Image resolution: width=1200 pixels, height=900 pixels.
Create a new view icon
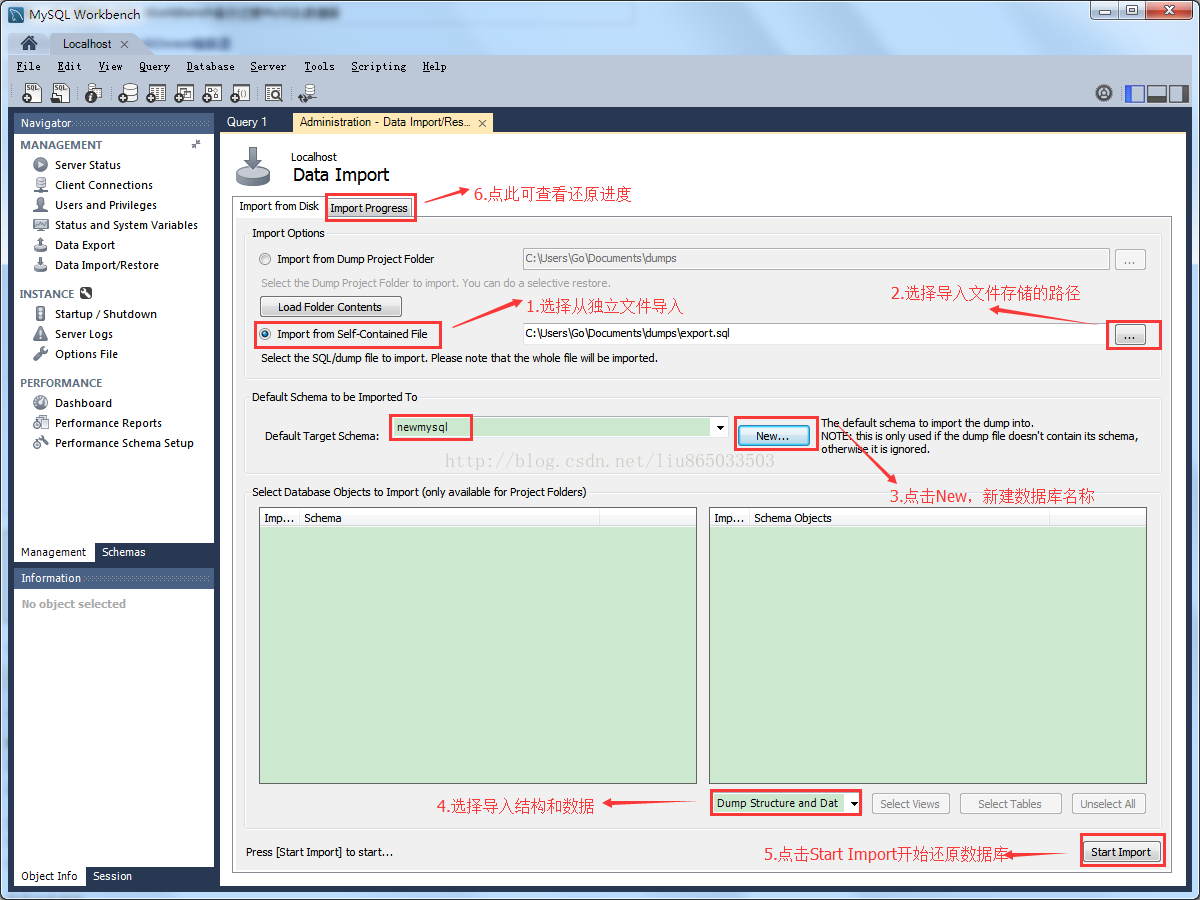tap(184, 93)
